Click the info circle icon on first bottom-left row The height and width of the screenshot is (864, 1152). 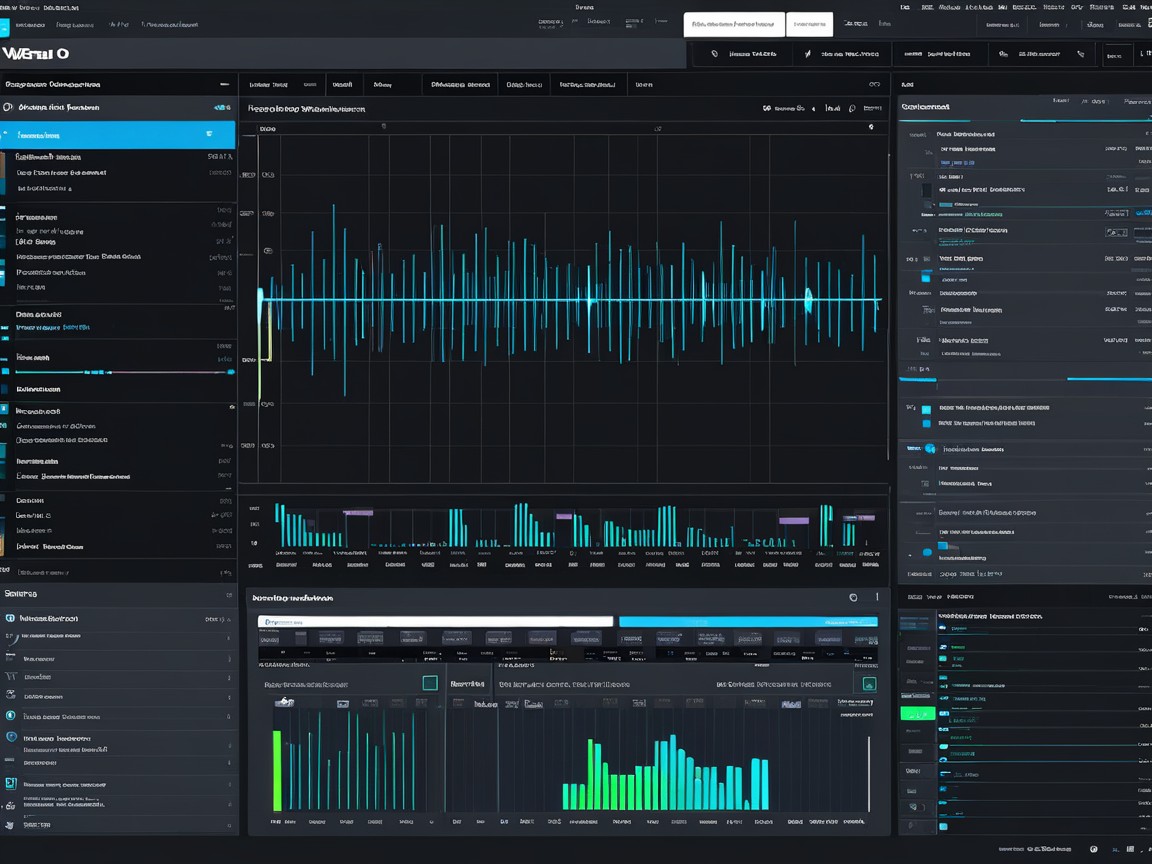10,619
